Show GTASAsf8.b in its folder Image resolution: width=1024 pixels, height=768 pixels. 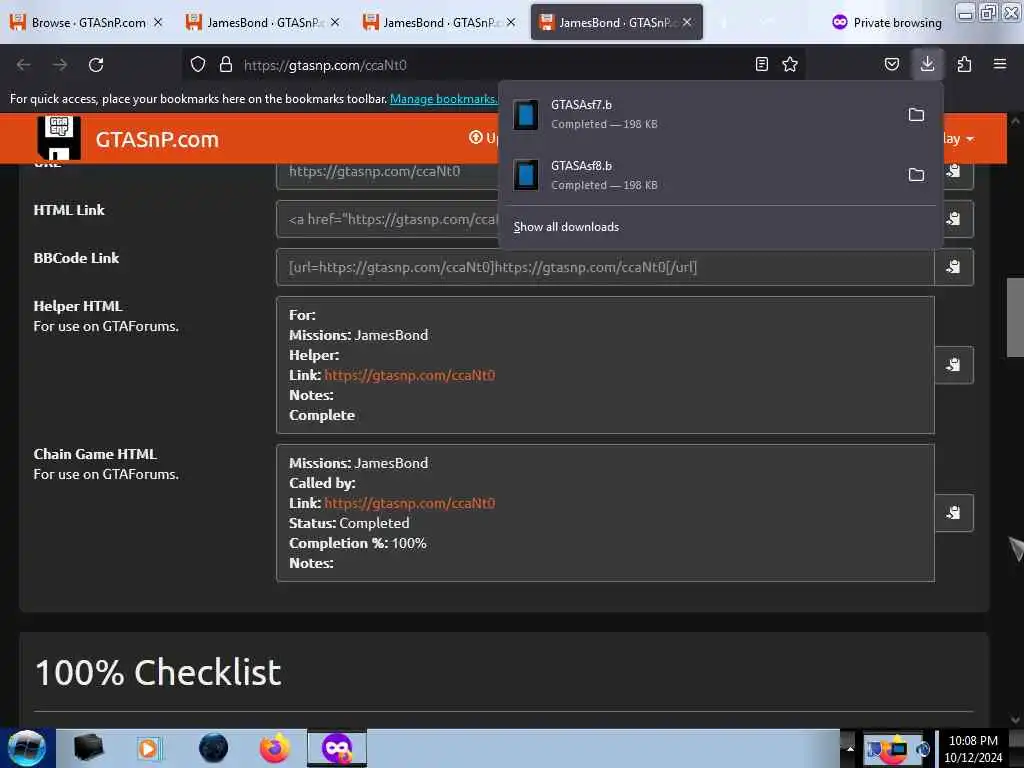916,175
